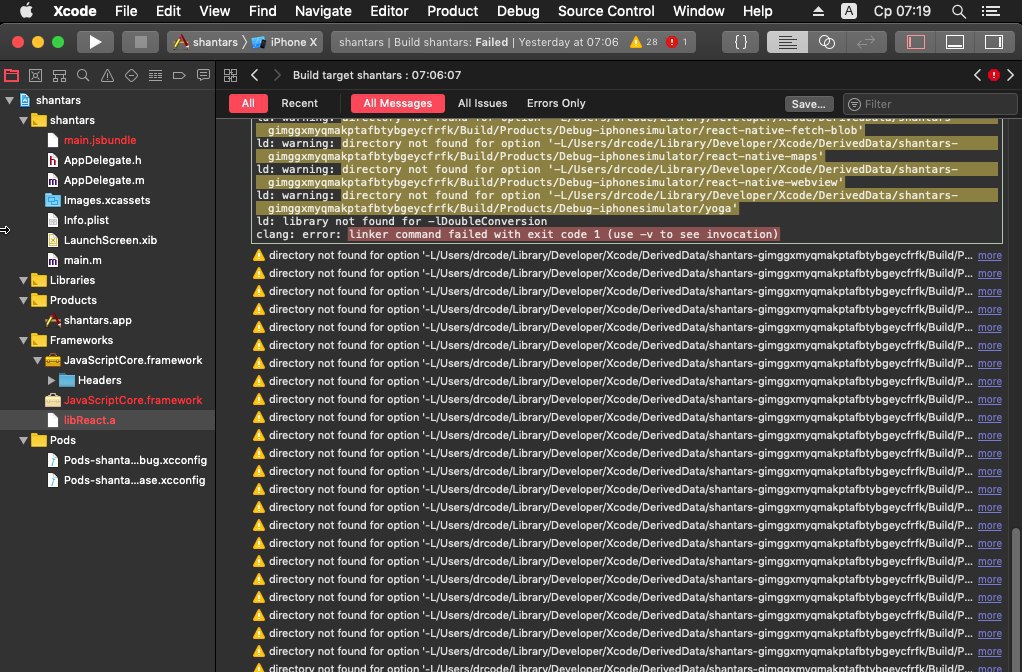Expand the Headers folder

(51, 381)
